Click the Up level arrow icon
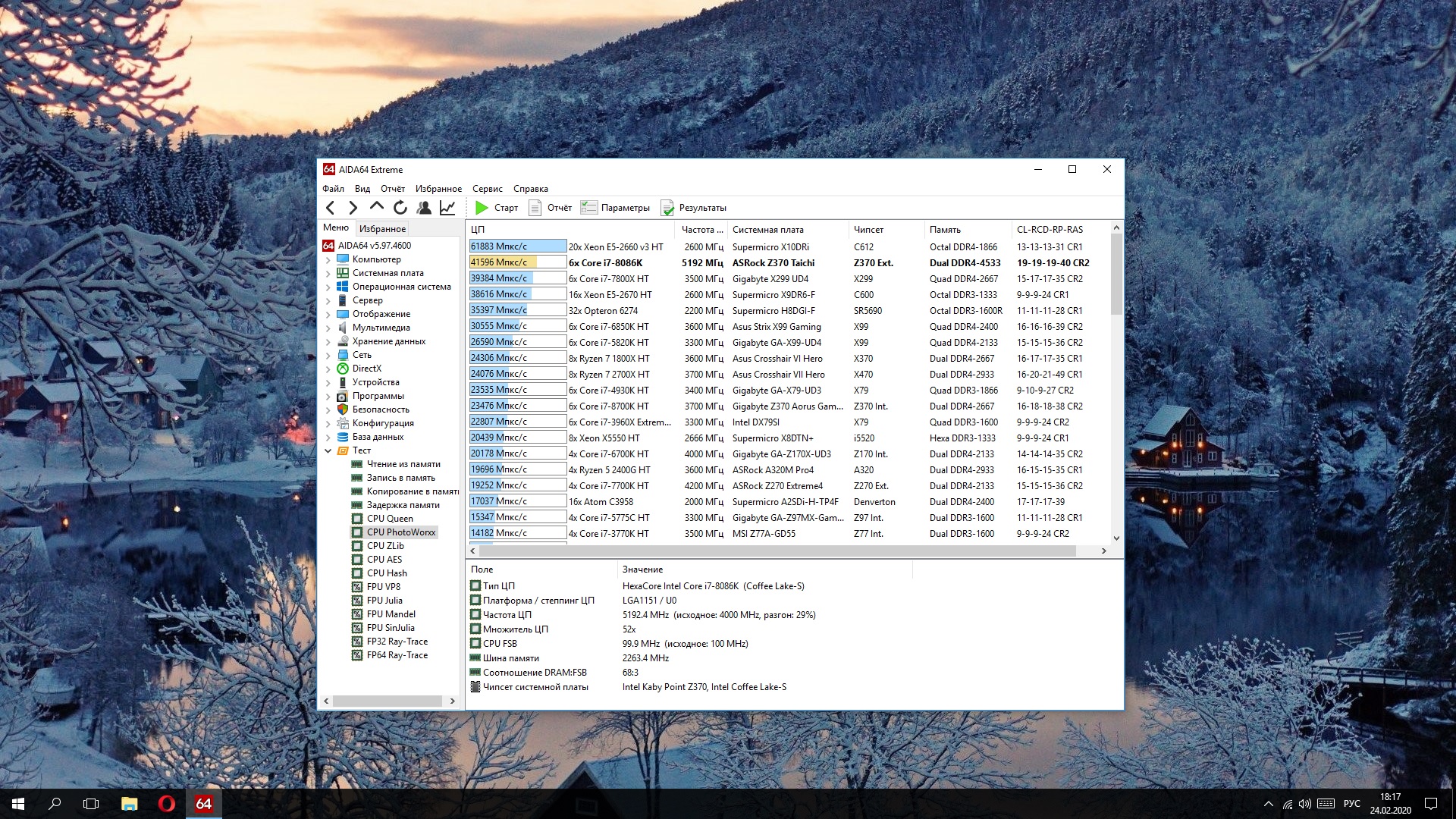 click(x=377, y=206)
